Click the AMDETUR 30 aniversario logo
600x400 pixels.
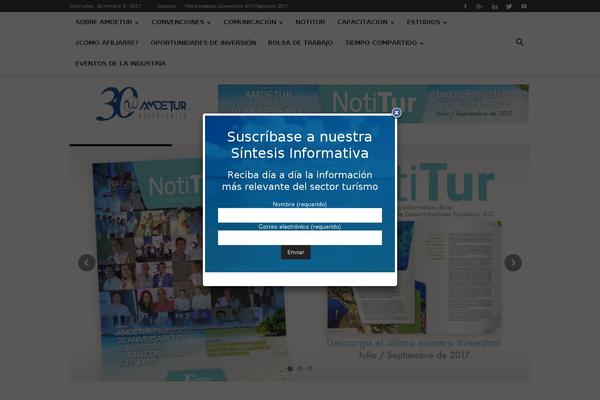pos(142,104)
